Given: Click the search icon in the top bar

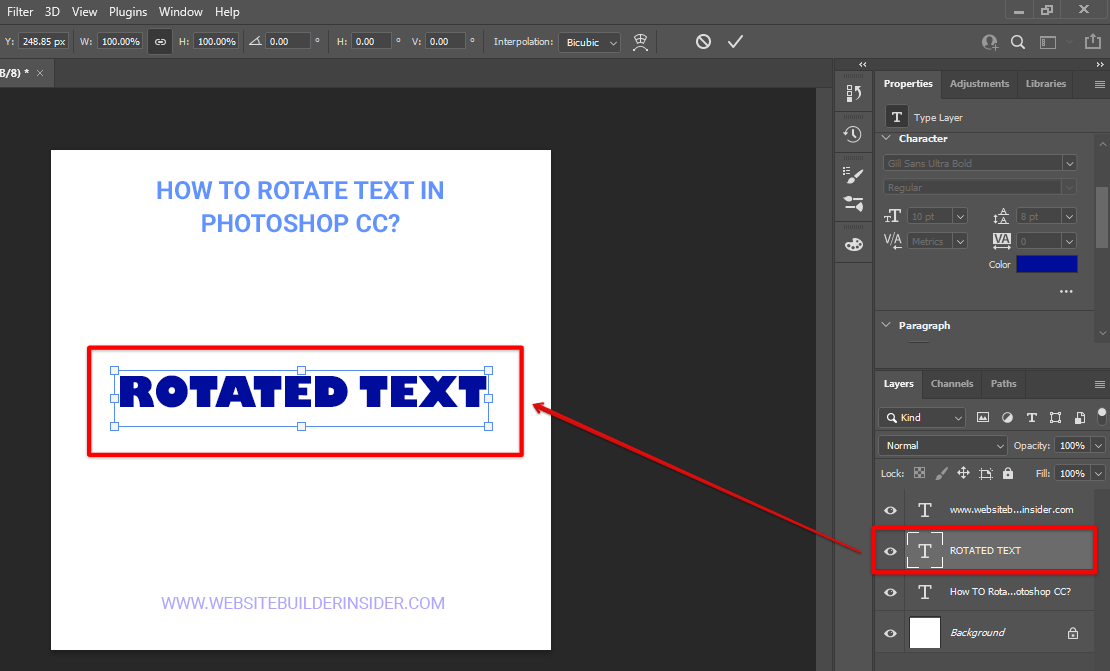Looking at the screenshot, I should (1018, 42).
